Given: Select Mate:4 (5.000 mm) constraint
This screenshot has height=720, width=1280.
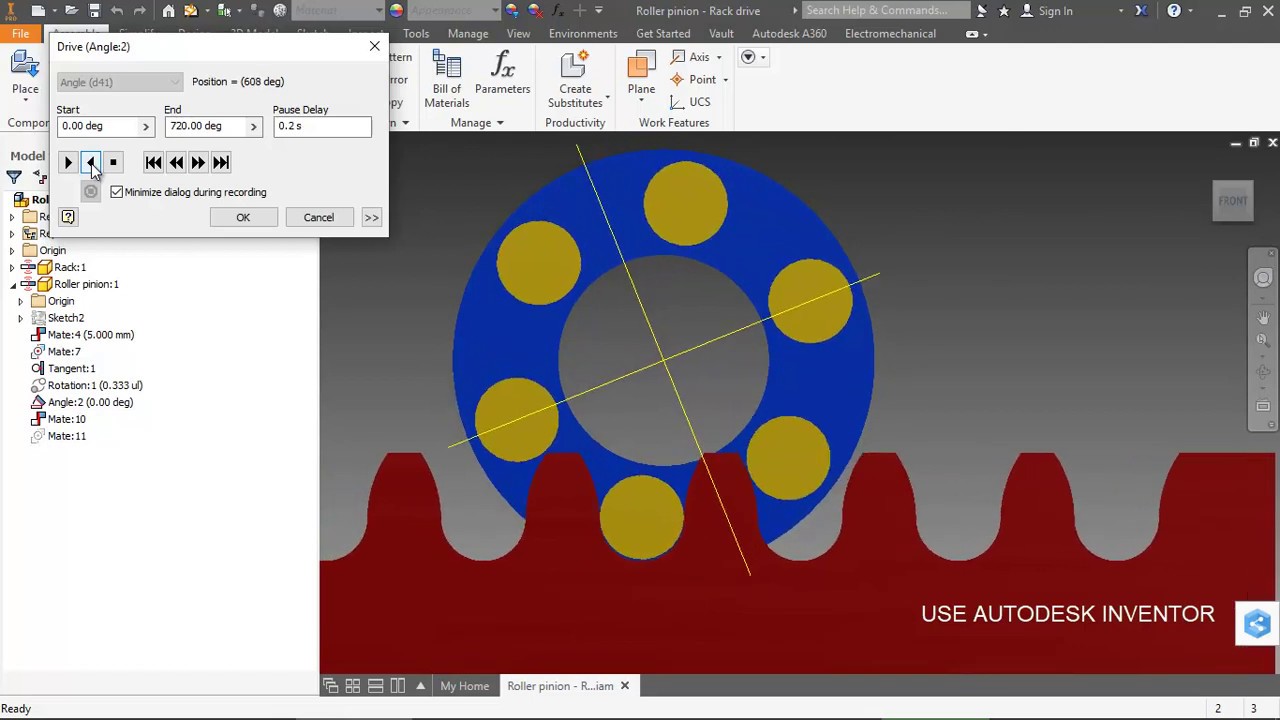Looking at the screenshot, I should click(x=82, y=335).
